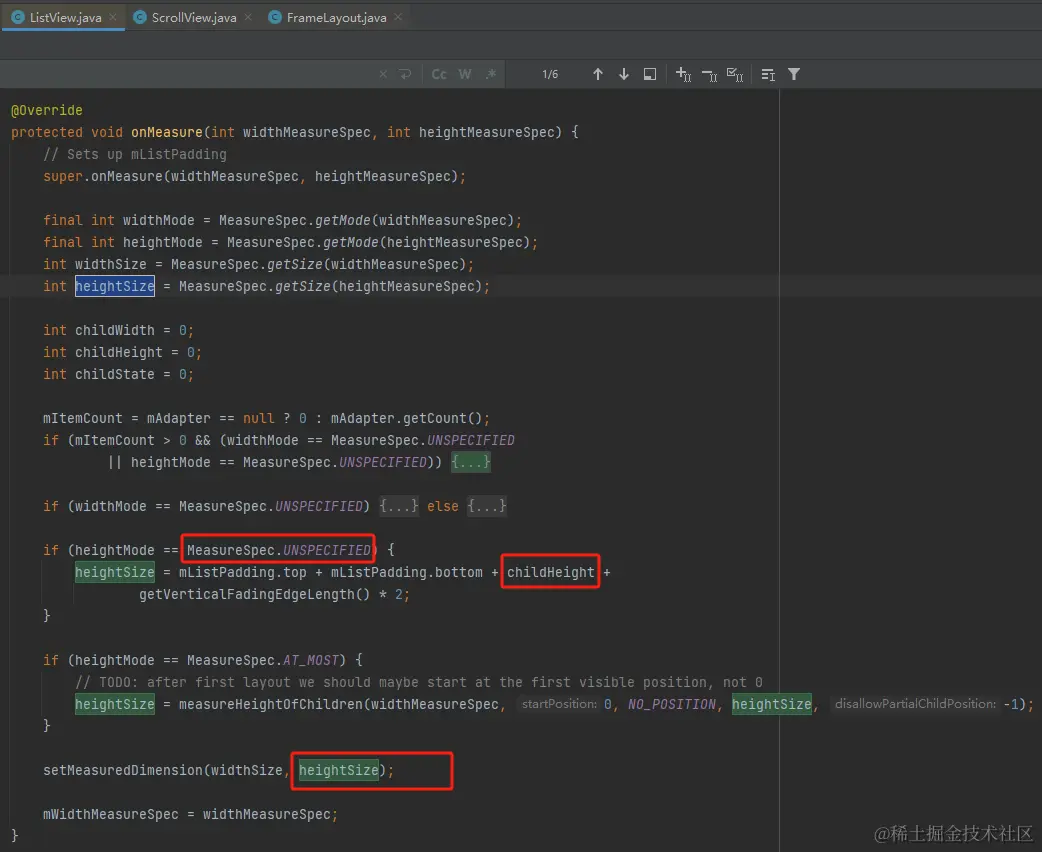Screen dimensions: 1042x852
Task: Click the @Override annotation
Action: [x=47, y=110]
